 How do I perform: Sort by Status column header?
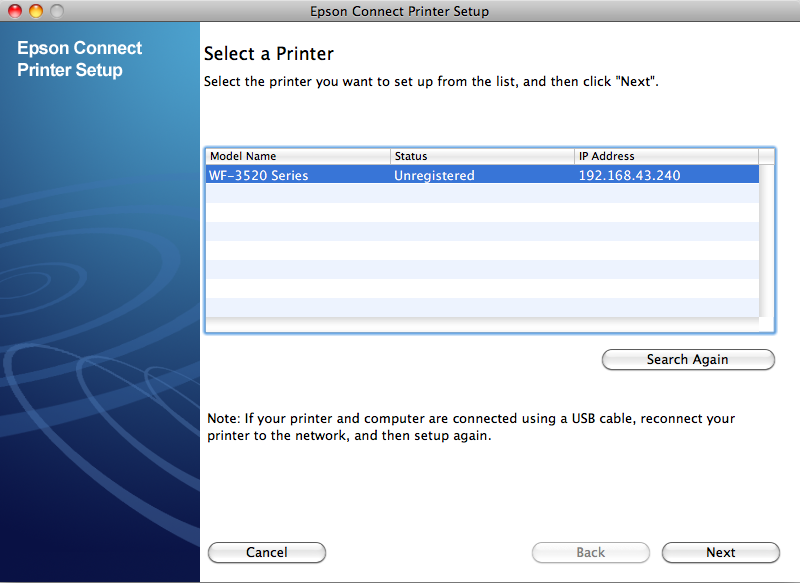[481, 156]
